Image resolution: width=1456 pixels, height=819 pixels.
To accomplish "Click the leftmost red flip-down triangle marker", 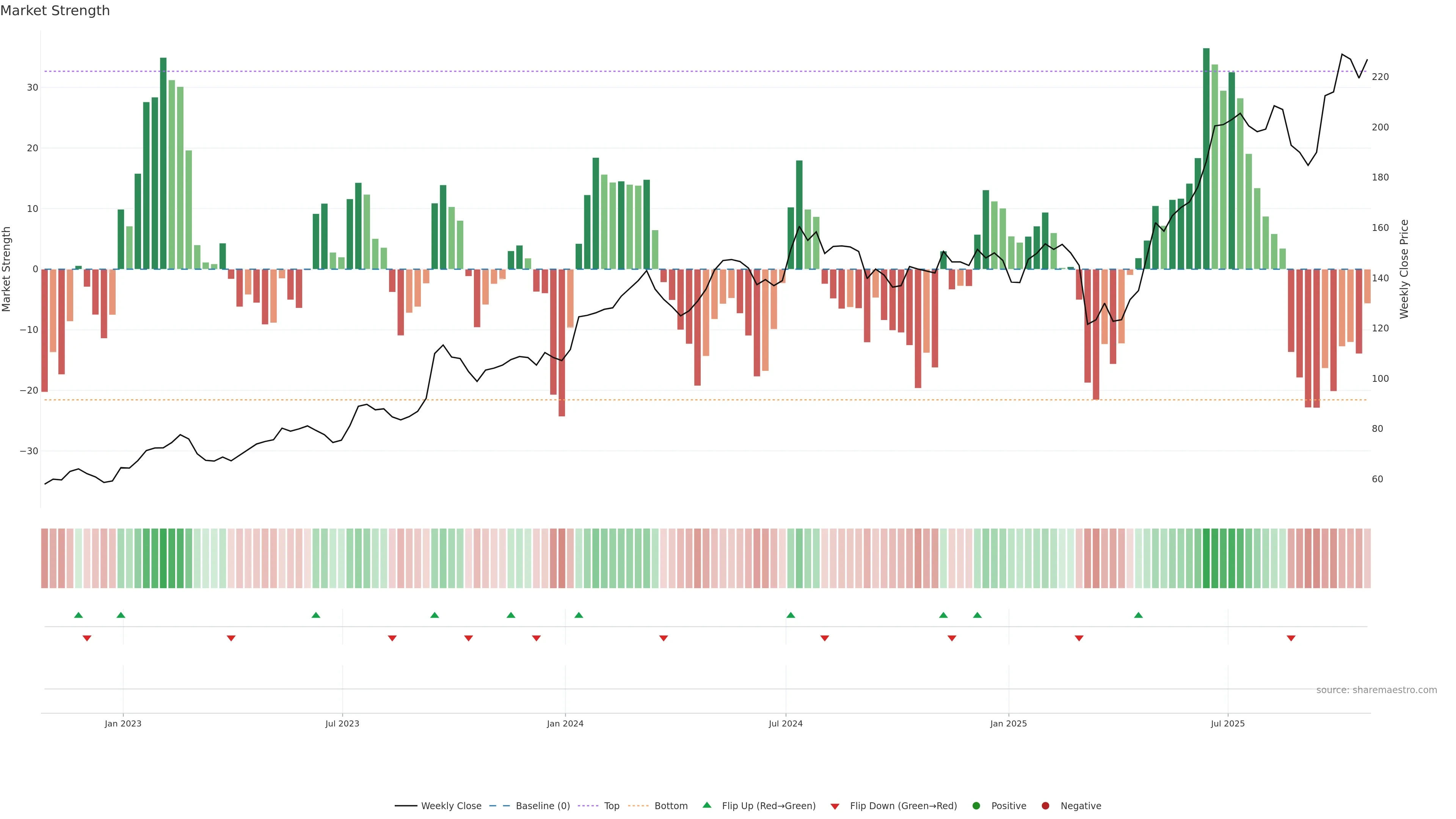I will [x=87, y=638].
